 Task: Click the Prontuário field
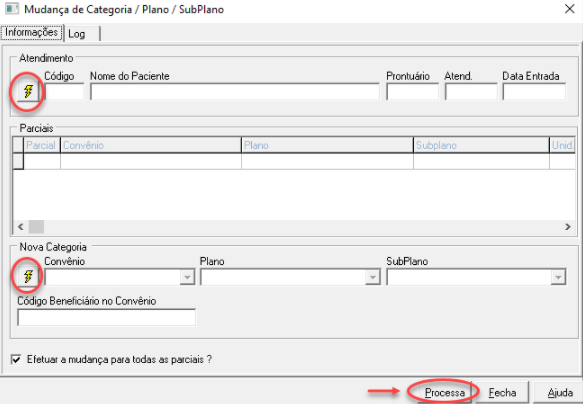point(413,92)
